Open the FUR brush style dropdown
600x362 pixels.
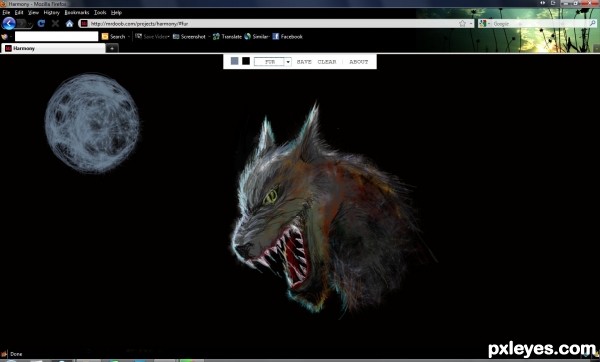pyautogui.click(x=272, y=62)
